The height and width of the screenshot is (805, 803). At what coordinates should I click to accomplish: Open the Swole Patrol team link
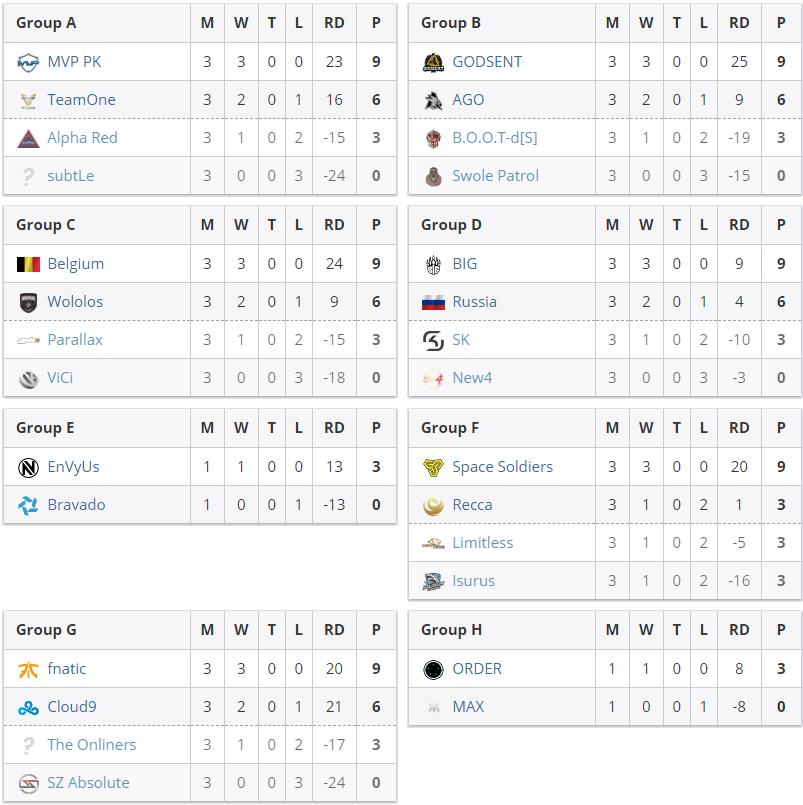coord(495,176)
